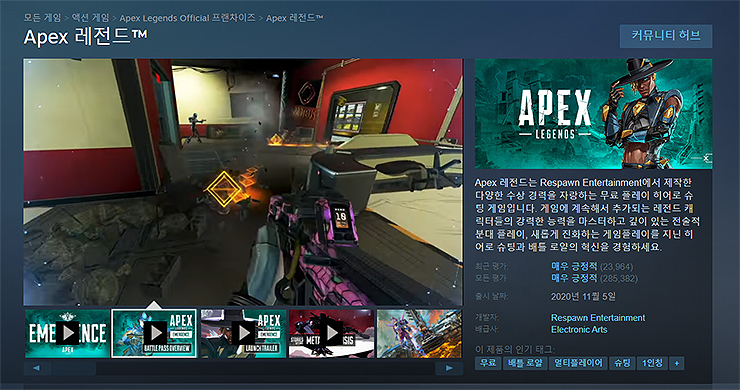Select the screenshot thumbnail after the videos
This screenshot has width=740, height=390.
pyautogui.click(x=419, y=333)
